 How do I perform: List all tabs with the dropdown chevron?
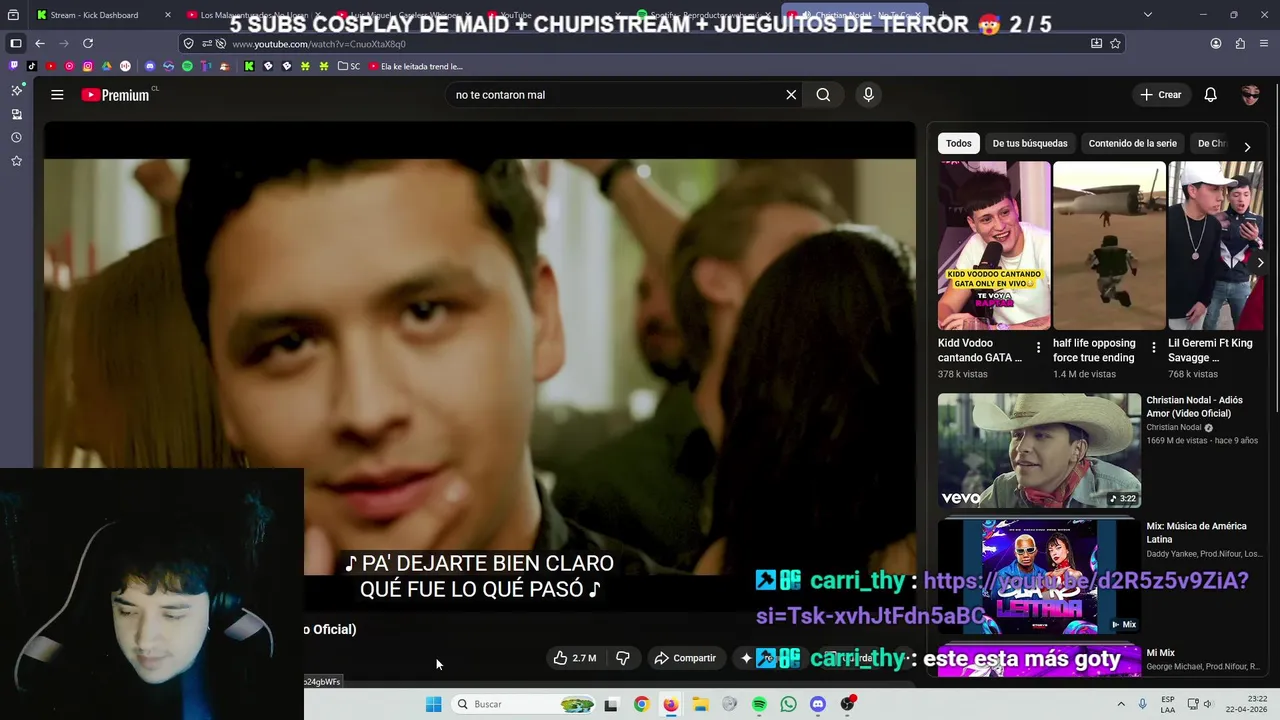[x=1147, y=15]
